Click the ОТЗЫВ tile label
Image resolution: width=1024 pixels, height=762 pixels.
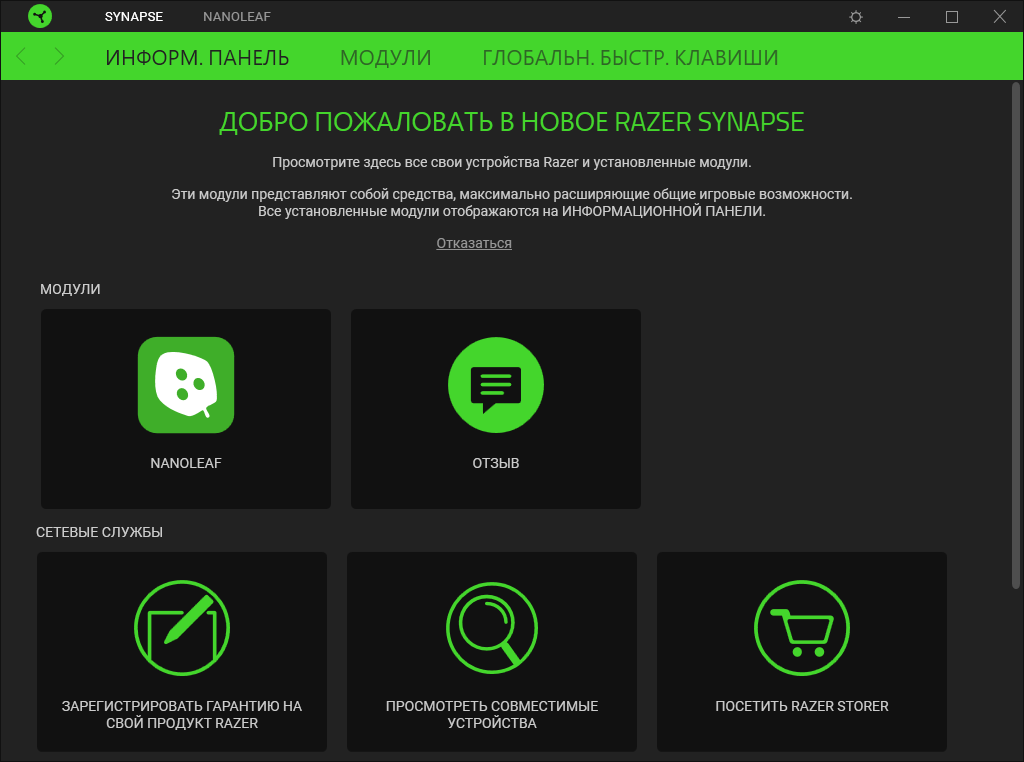496,463
